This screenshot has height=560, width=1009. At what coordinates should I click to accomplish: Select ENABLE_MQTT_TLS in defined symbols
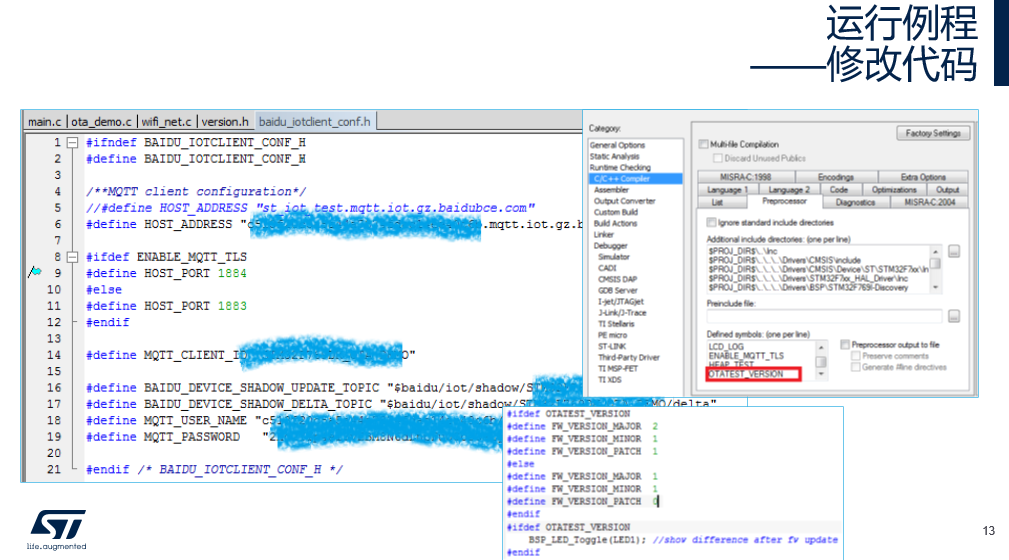pos(746,356)
